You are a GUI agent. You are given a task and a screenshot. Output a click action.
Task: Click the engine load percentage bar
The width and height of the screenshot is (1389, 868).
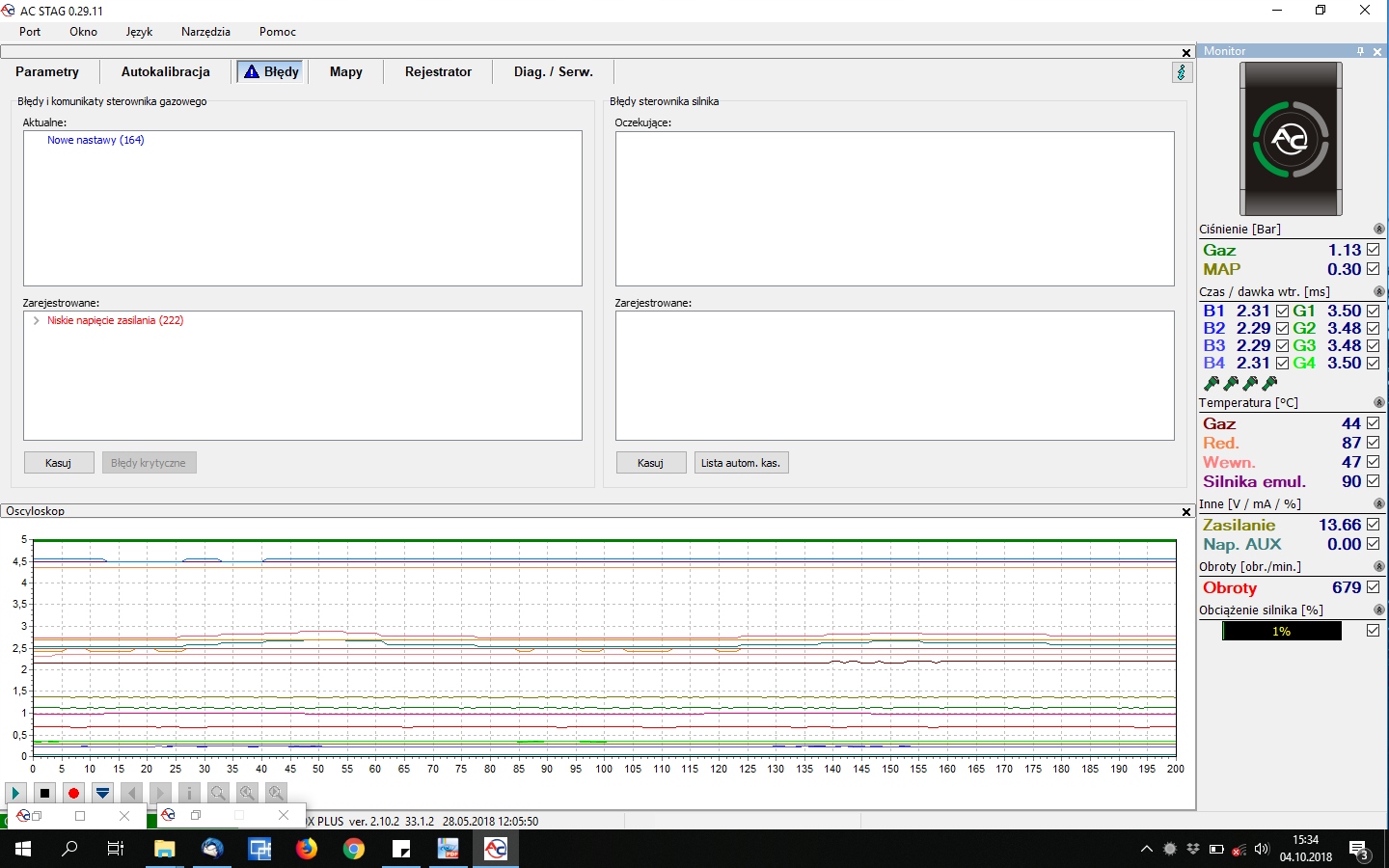1281,631
